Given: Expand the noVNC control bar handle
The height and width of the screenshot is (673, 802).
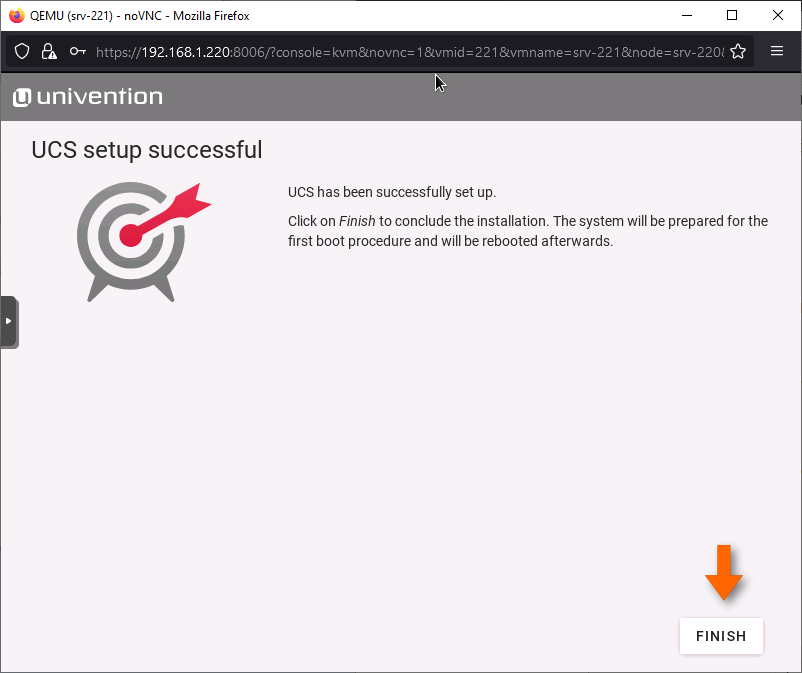Looking at the screenshot, I should 8,321.
